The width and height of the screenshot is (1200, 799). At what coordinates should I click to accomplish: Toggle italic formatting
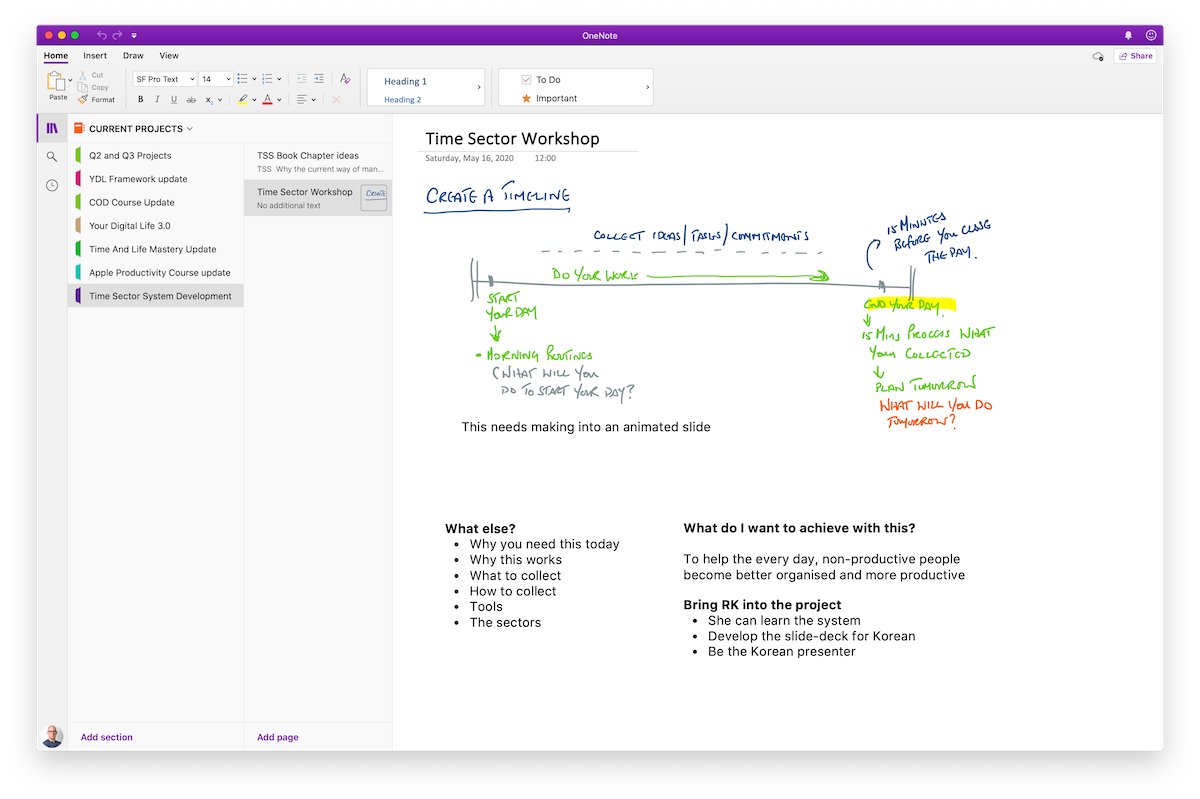click(x=157, y=99)
